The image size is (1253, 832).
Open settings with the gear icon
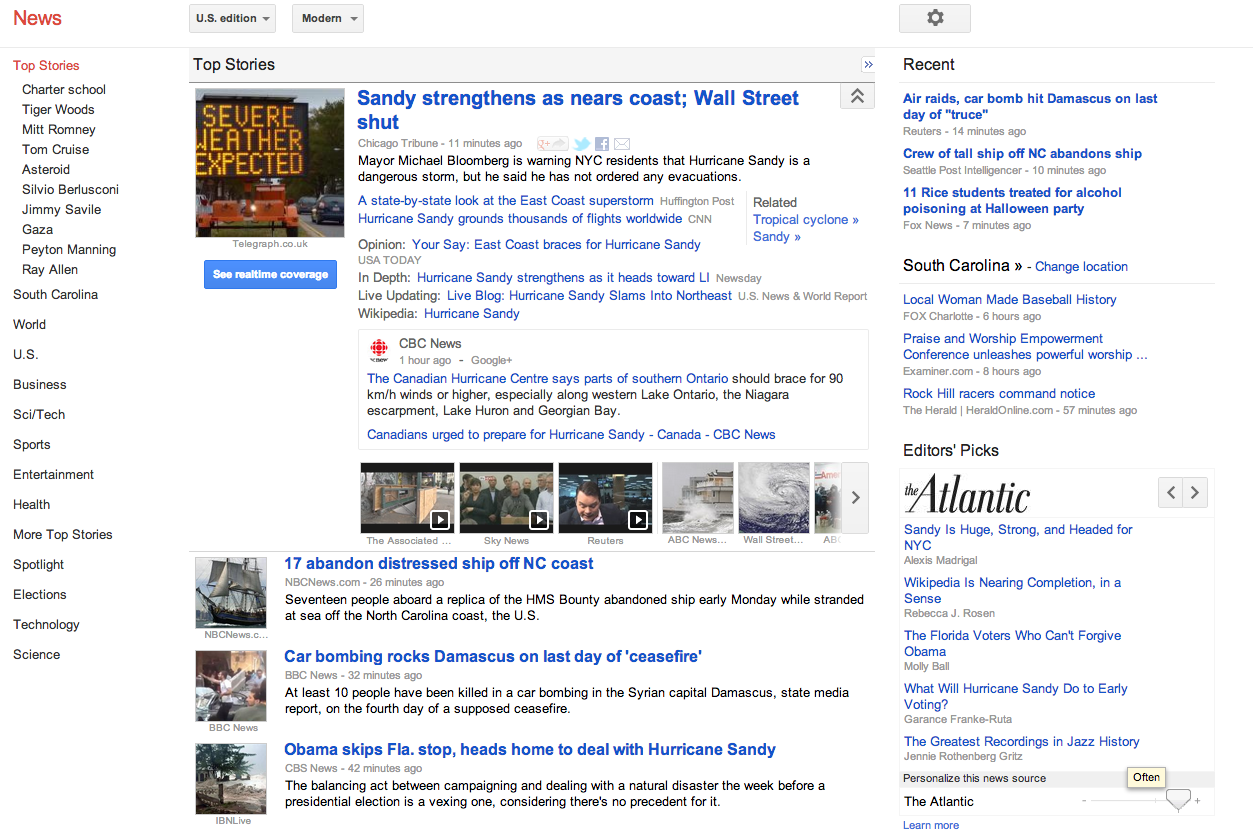pyautogui.click(x=934, y=18)
